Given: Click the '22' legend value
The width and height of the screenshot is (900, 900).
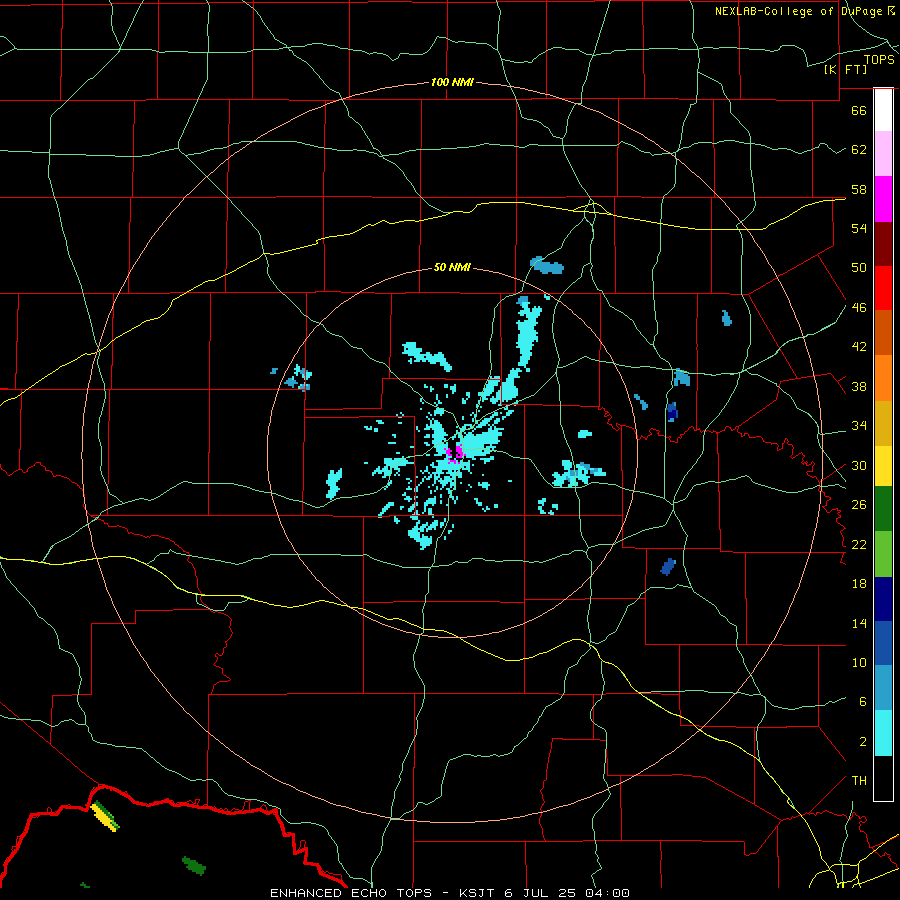Looking at the screenshot, I should click(859, 544).
